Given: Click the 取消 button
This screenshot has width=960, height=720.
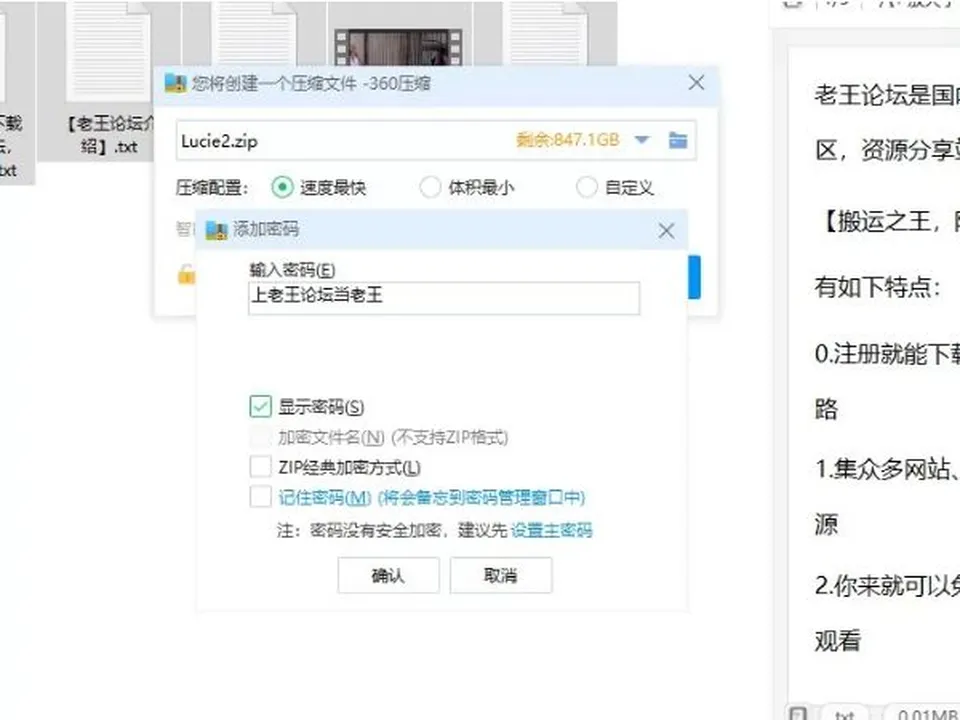Looking at the screenshot, I should coord(501,576).
